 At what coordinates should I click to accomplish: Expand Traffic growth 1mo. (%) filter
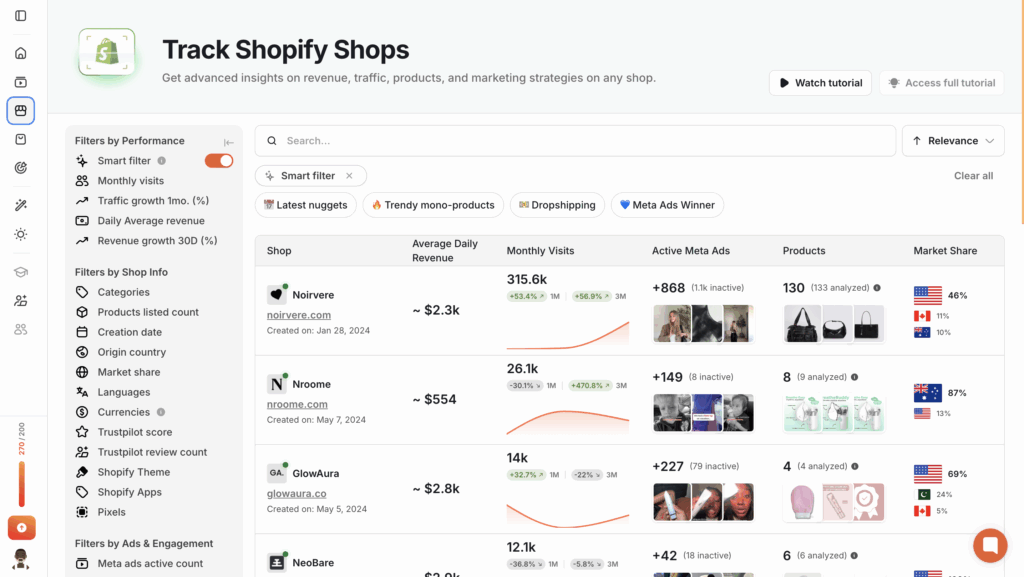(153, 200)
